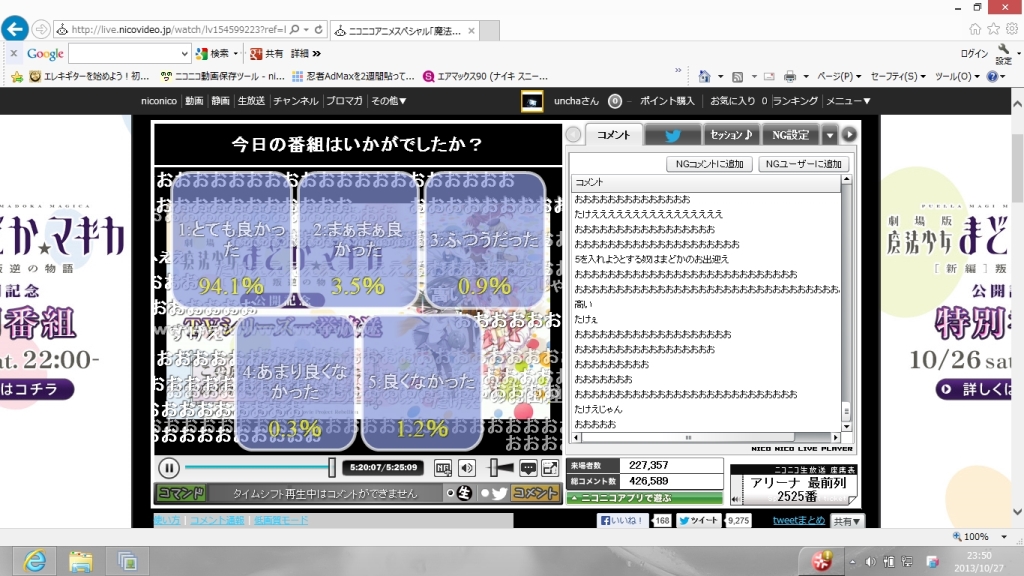Toggle comment display speech bubble icon

pos(528,468)
